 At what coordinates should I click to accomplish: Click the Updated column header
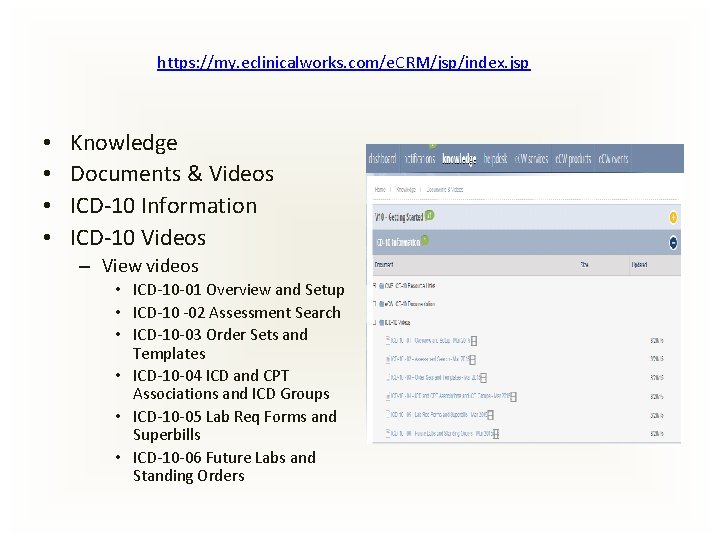(x=639, y=264)
